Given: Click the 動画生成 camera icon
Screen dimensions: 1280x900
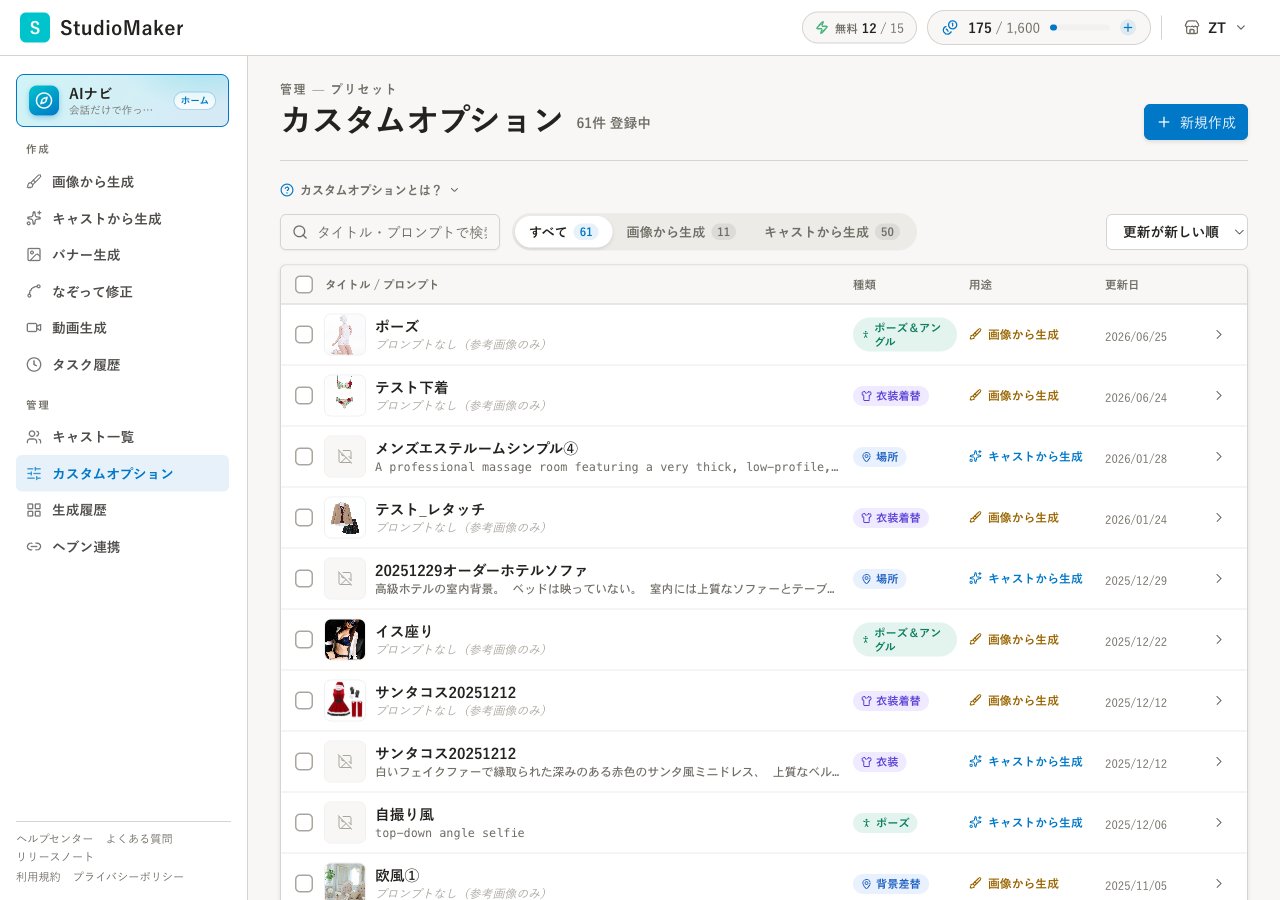Looking at the screenshot, I should [34, 328].
